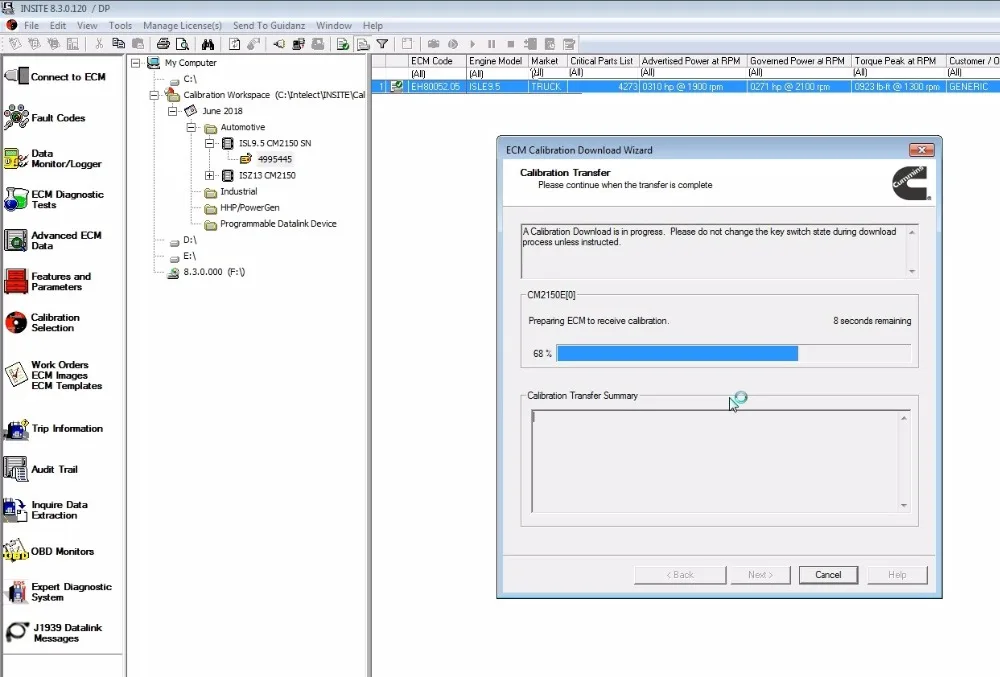Screen dimensions: 1000x677
Task: Open Trip Information view
Action: coord(54,428)
